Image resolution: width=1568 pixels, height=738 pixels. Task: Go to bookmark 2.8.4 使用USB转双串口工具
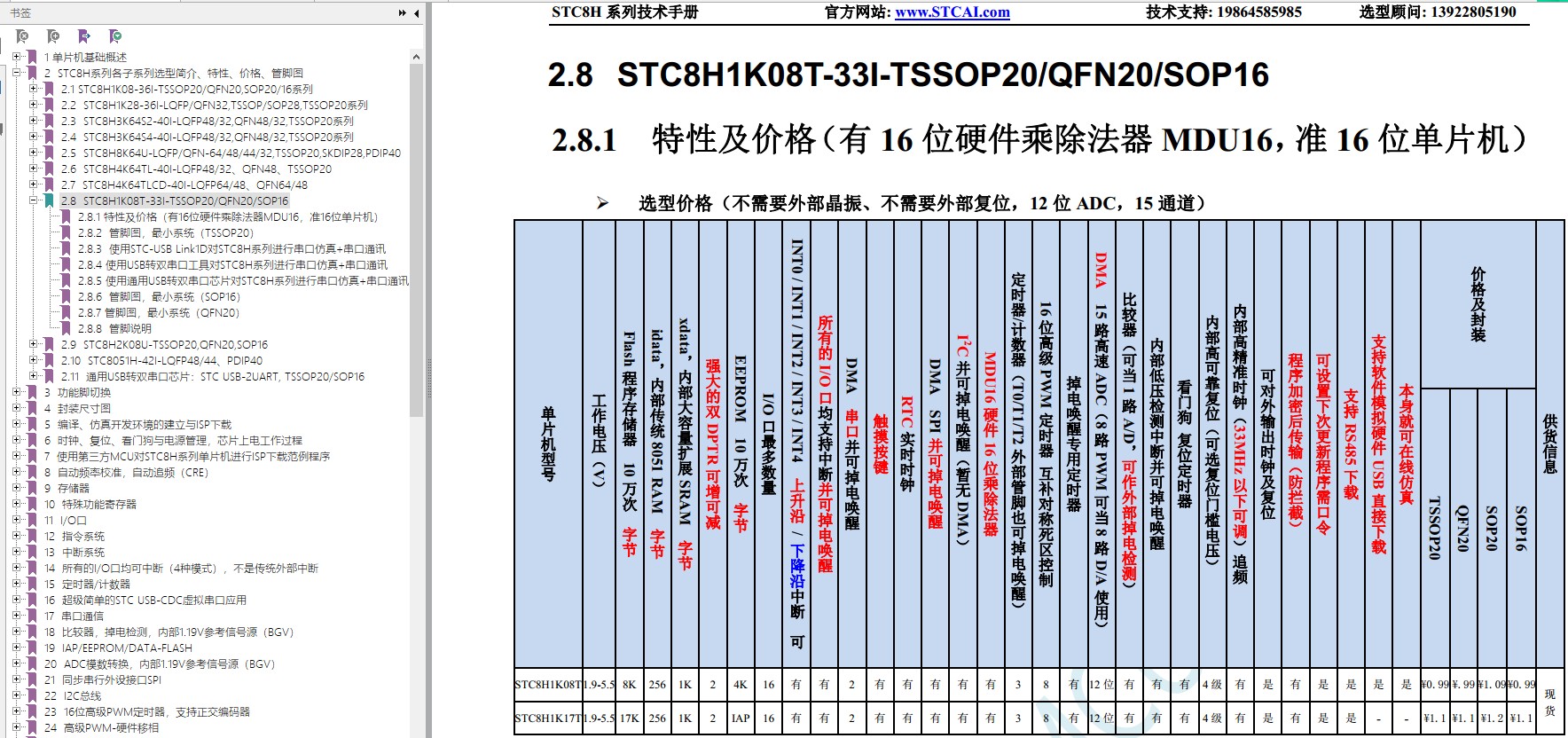(x=232, y=264)
